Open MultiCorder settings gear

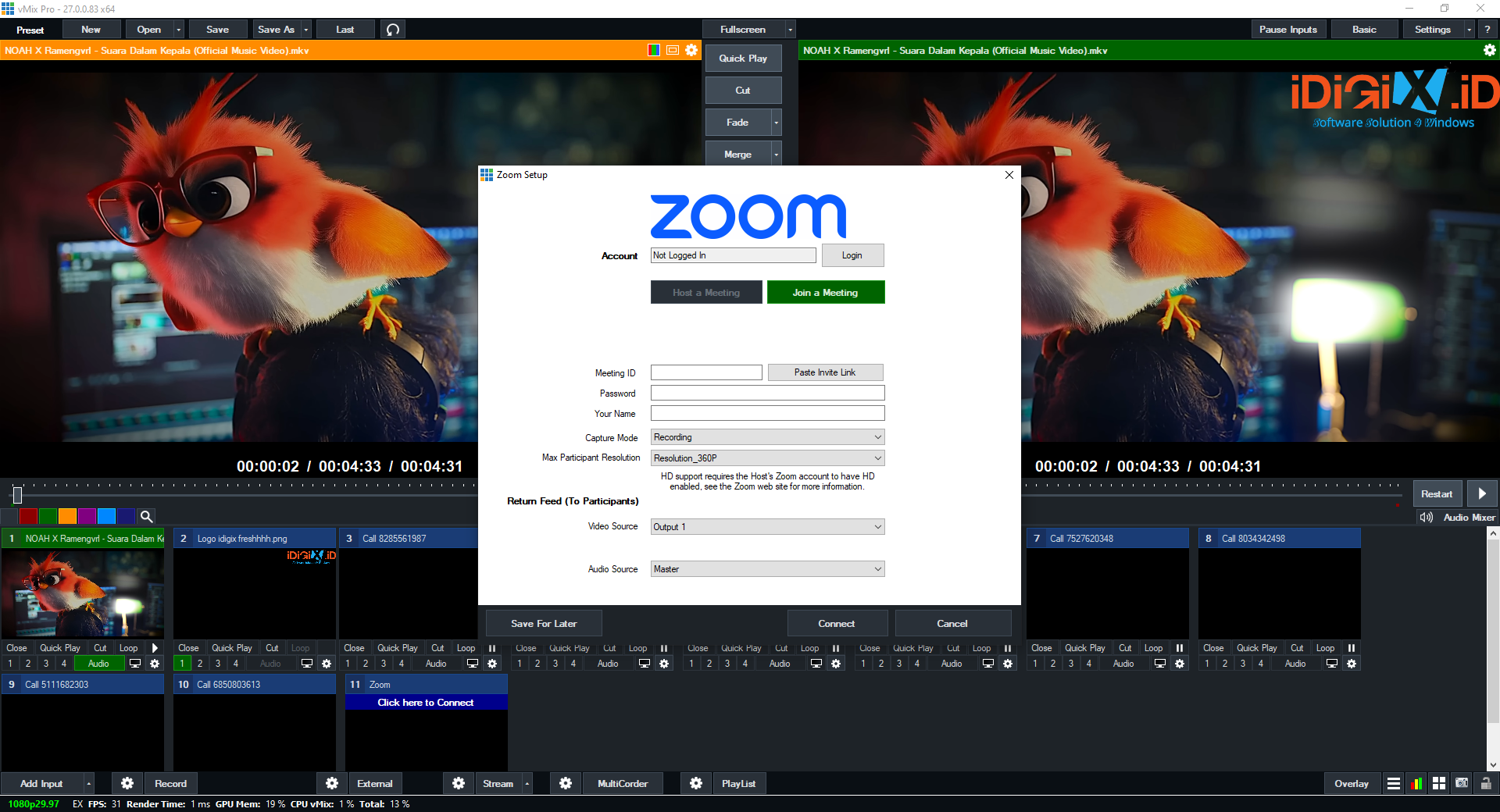click(566, 783)
